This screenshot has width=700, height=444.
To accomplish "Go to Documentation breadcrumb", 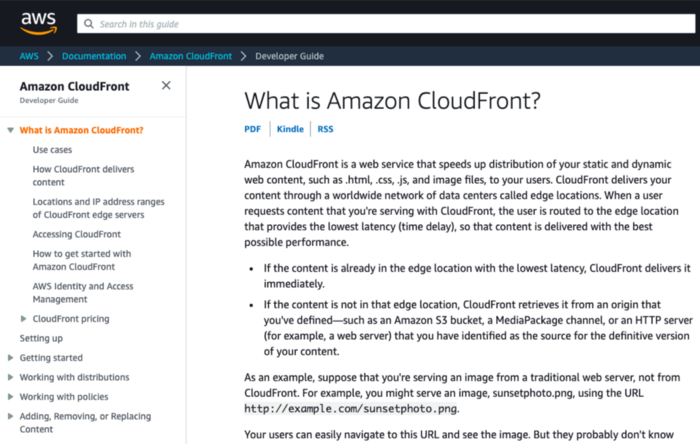I will point(94,56).
